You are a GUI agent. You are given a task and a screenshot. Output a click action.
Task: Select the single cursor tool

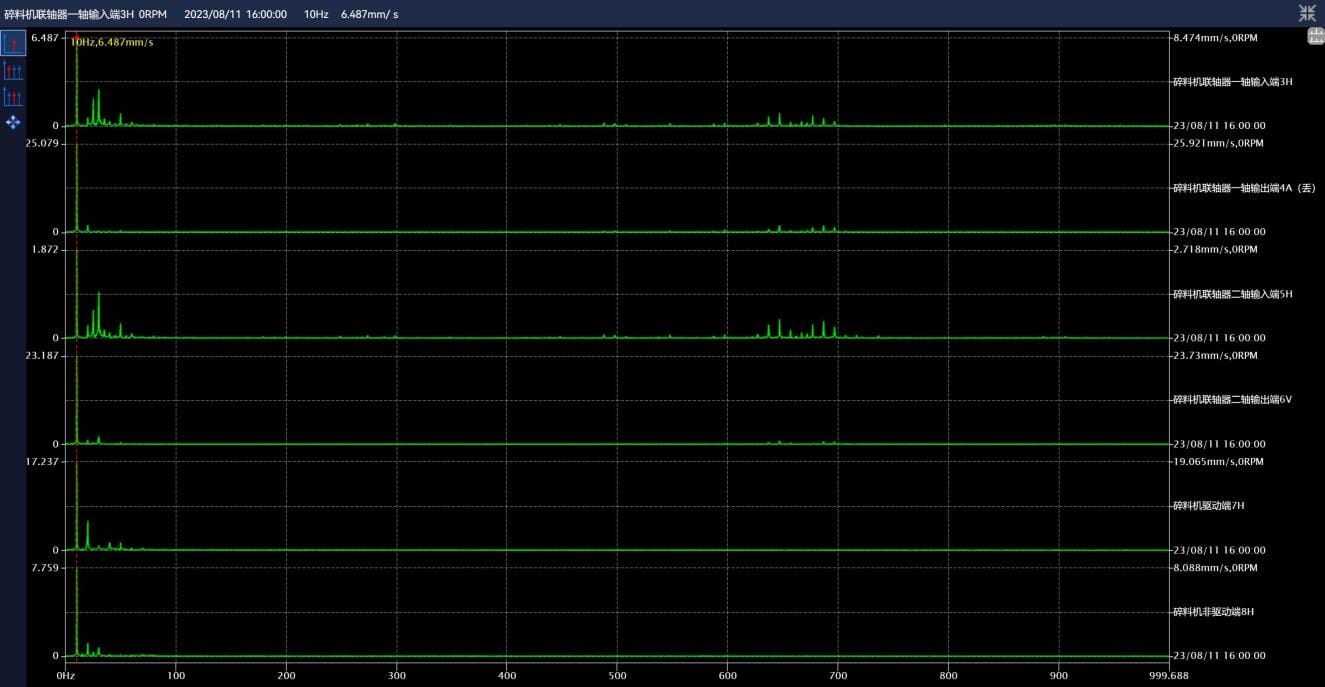[13, 43]
